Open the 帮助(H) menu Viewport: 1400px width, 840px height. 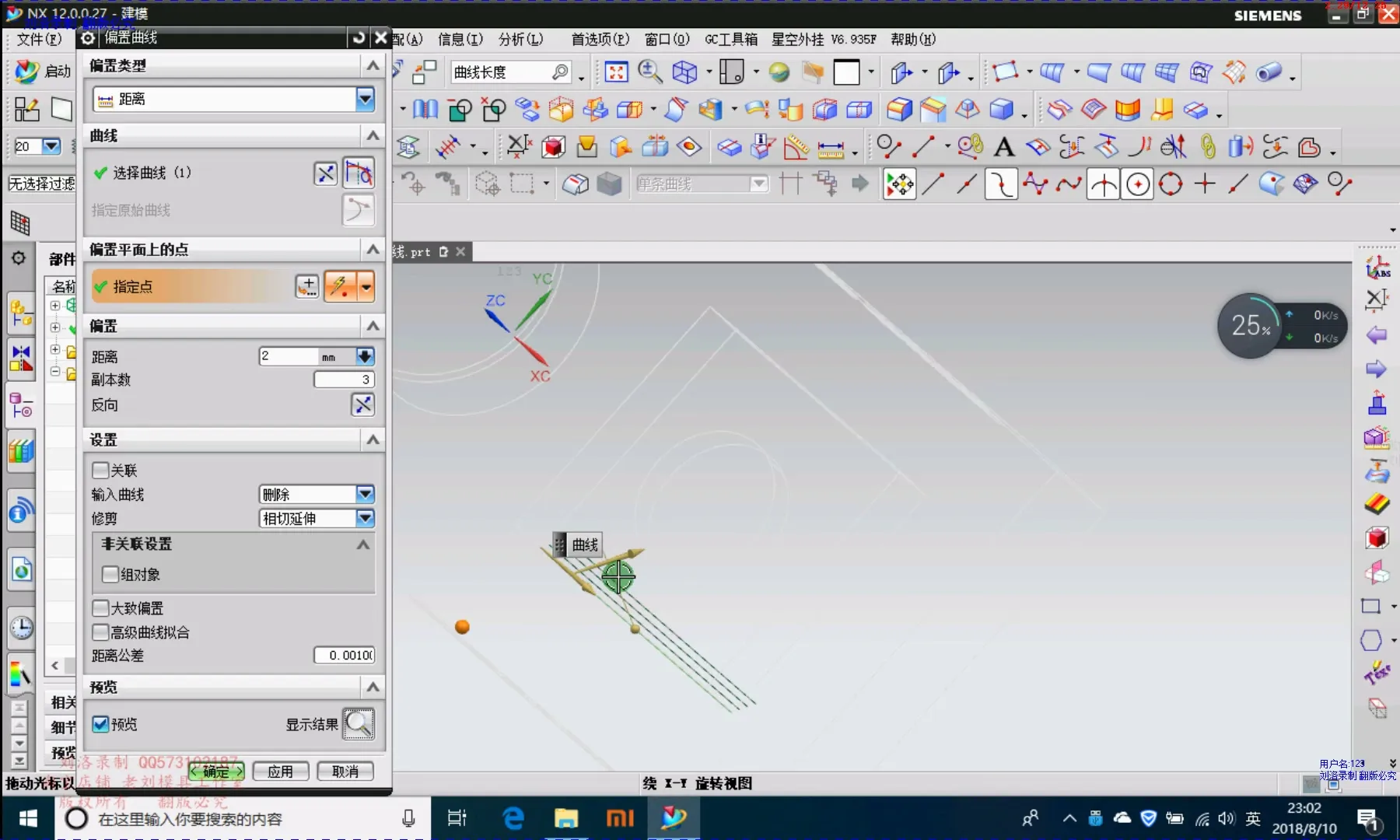(x=913, y=39)
